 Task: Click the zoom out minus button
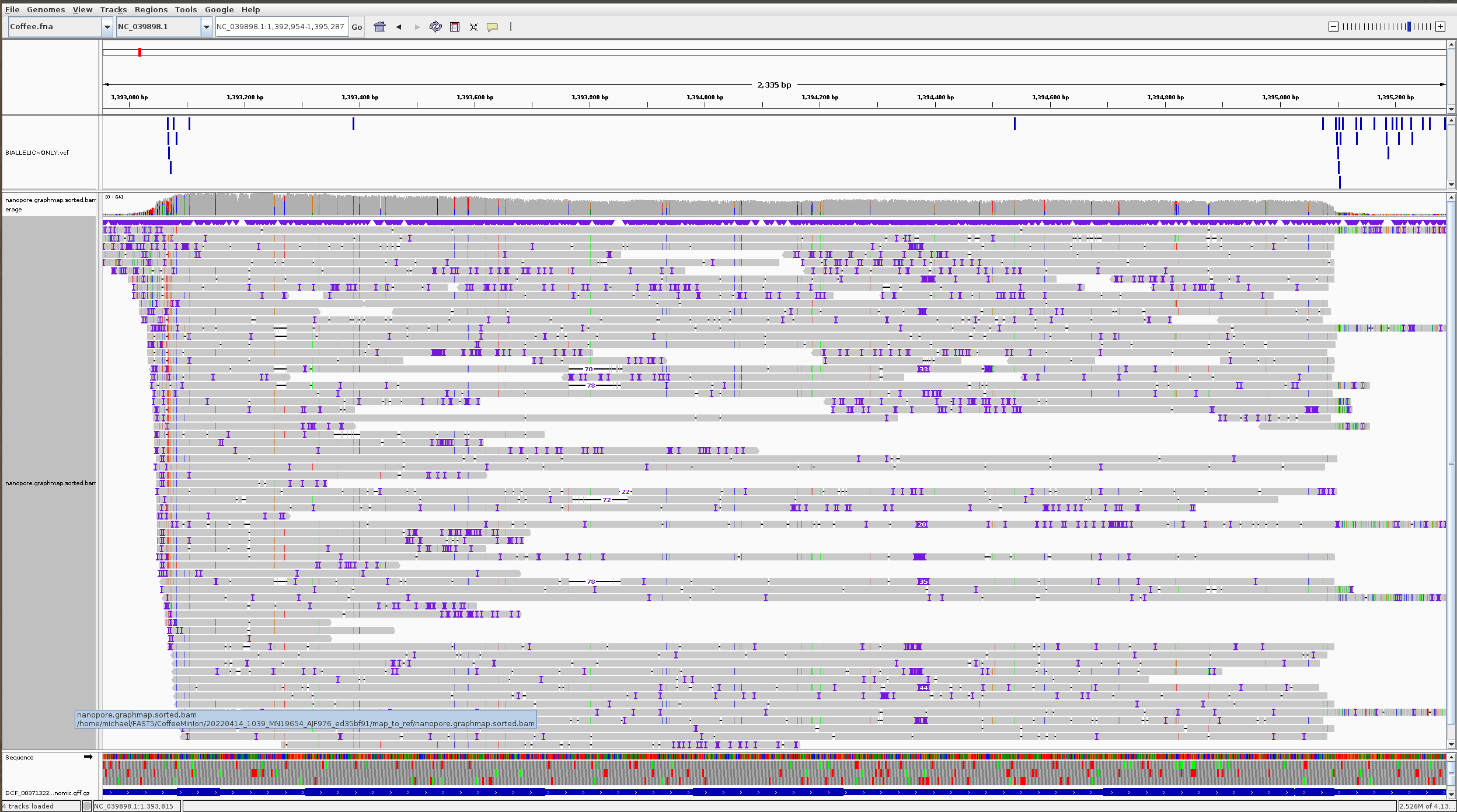click(x=1333, y=26)
